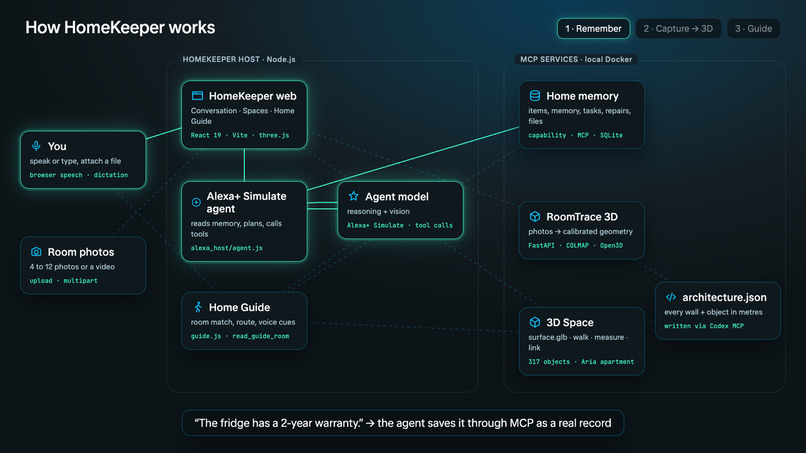Select the "Home memory" node title
The height and width of the screenshot is (453, 806).
(582, 96)
